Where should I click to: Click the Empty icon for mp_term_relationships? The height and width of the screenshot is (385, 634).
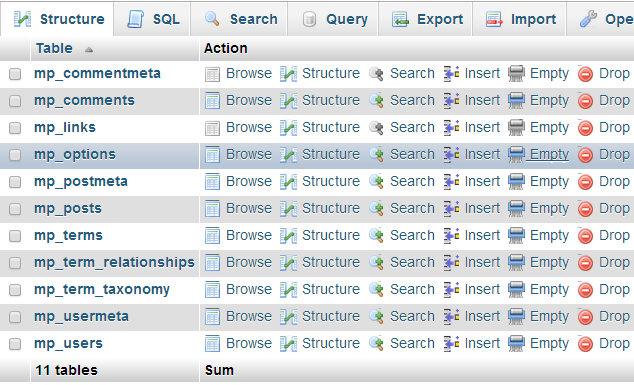516,263
